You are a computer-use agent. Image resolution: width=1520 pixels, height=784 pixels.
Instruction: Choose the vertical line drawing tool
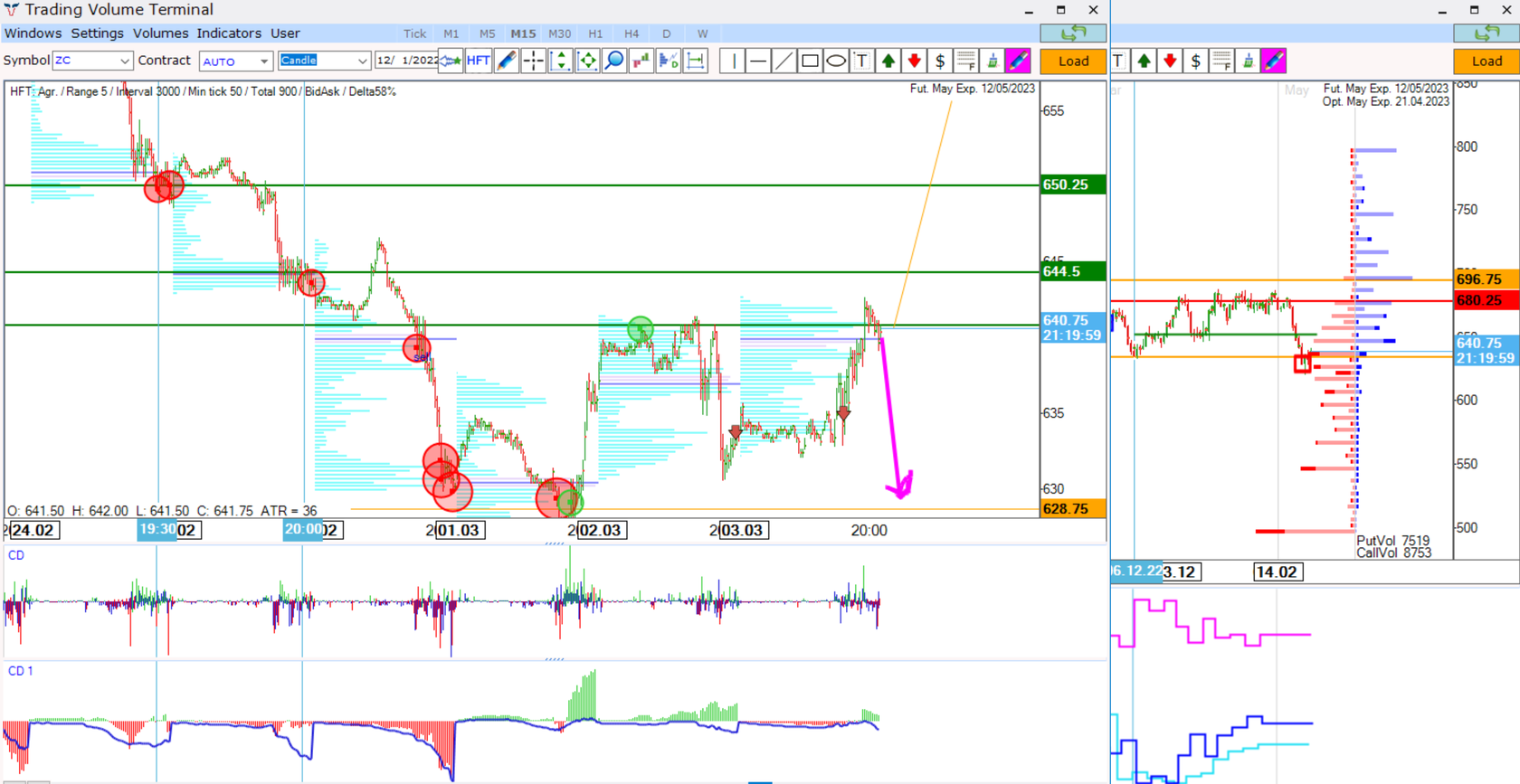click(733, 61)
